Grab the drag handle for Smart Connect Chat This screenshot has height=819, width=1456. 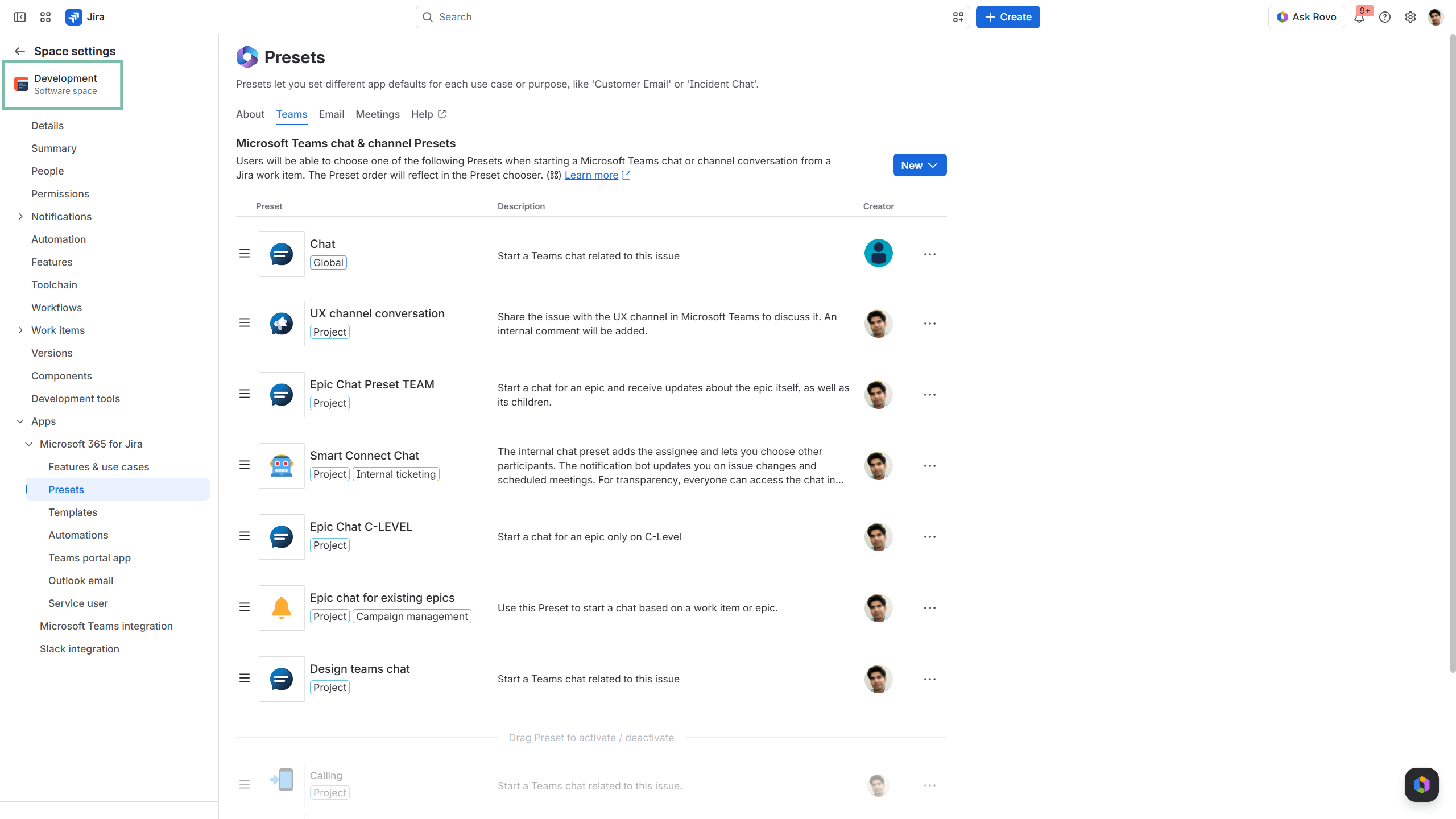point(245,465)
